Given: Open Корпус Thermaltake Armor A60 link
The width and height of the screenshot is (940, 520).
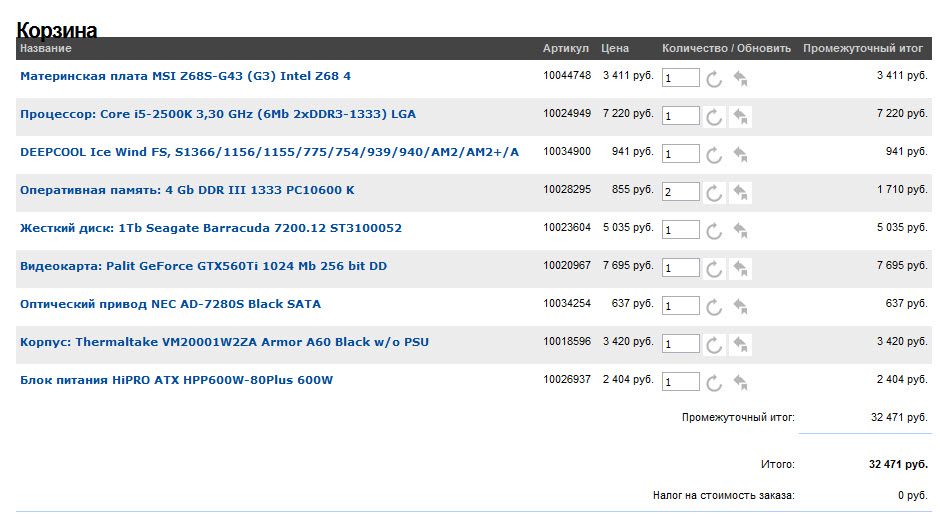Looking at the screenshot, I should tap(224, 342).
